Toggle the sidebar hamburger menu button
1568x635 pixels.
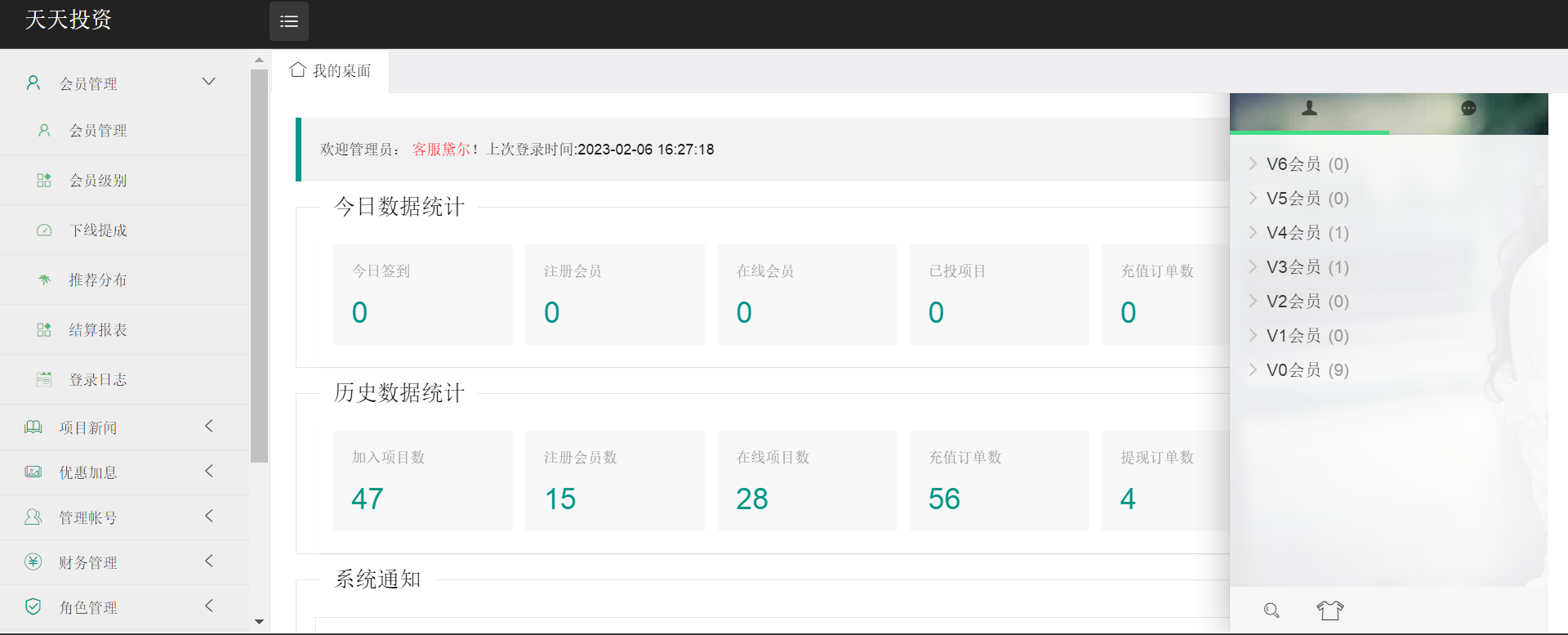pos(289,21)
